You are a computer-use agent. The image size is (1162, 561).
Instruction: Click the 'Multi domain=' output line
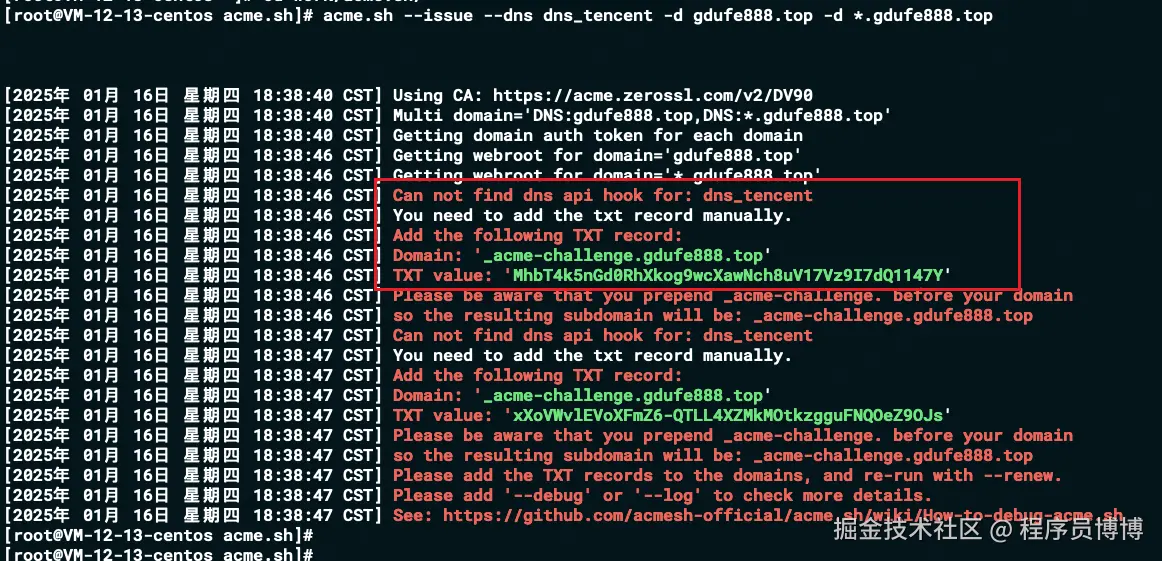[642, 116]
